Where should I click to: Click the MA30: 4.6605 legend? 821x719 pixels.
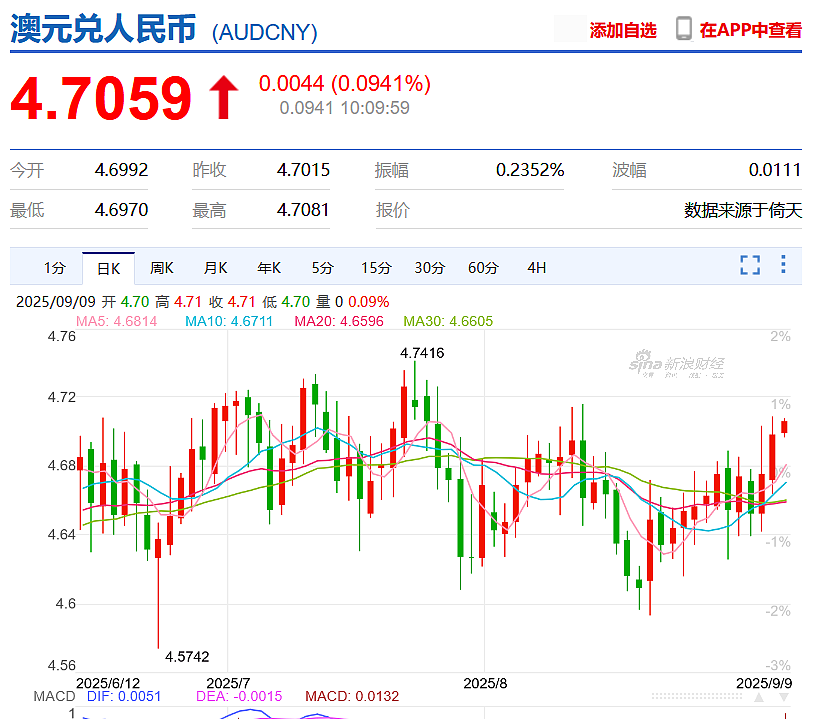click(448, 321)
